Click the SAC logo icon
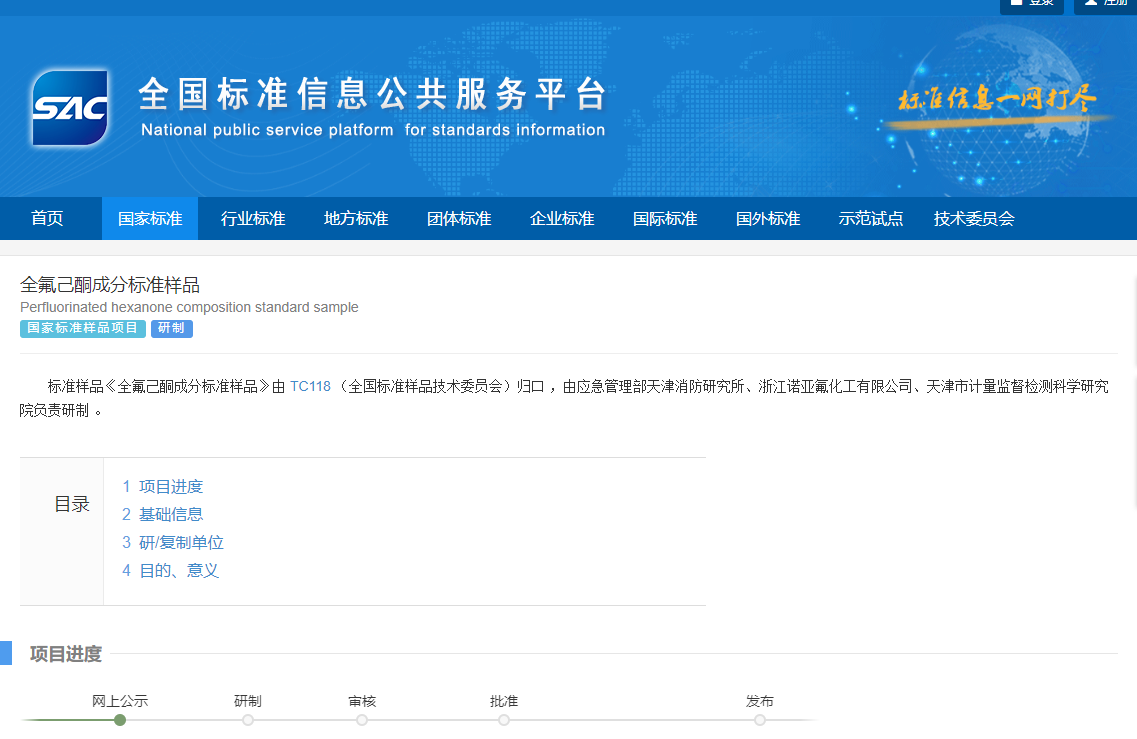1137x739 pixels. coord(69,108)
